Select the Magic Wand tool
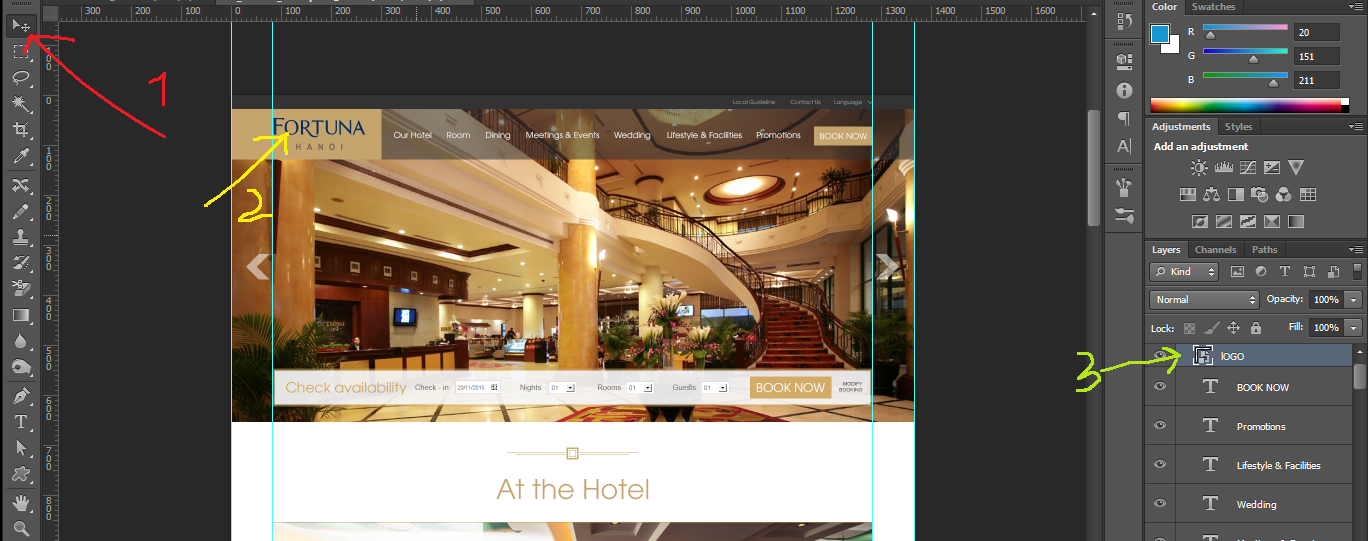The height and width of the screenshot is (541, 1368). pyautogui.click(x=21, y=103)
